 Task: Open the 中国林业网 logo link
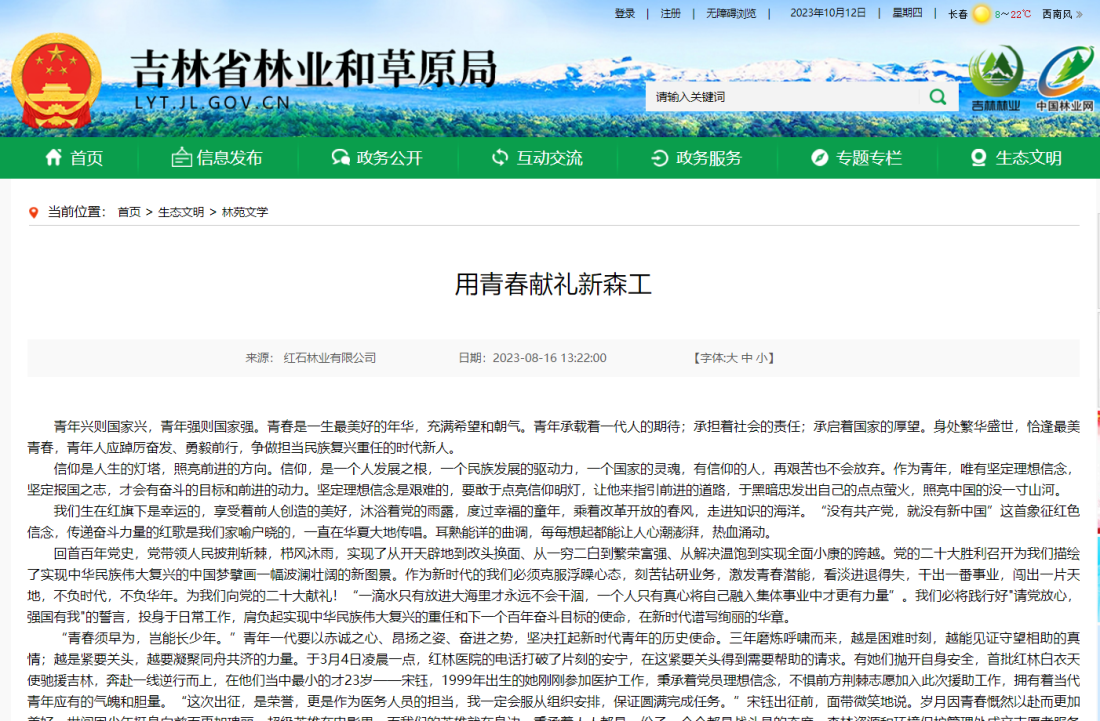coord(1063,75)
